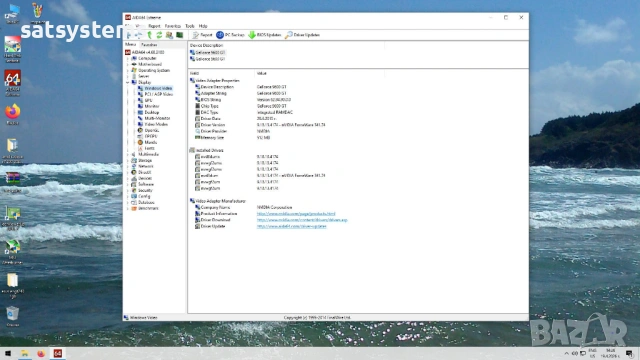The image size is (640, 360).
Task: Open Driver Updates from the toolbar
Action: tap(302, 35)
